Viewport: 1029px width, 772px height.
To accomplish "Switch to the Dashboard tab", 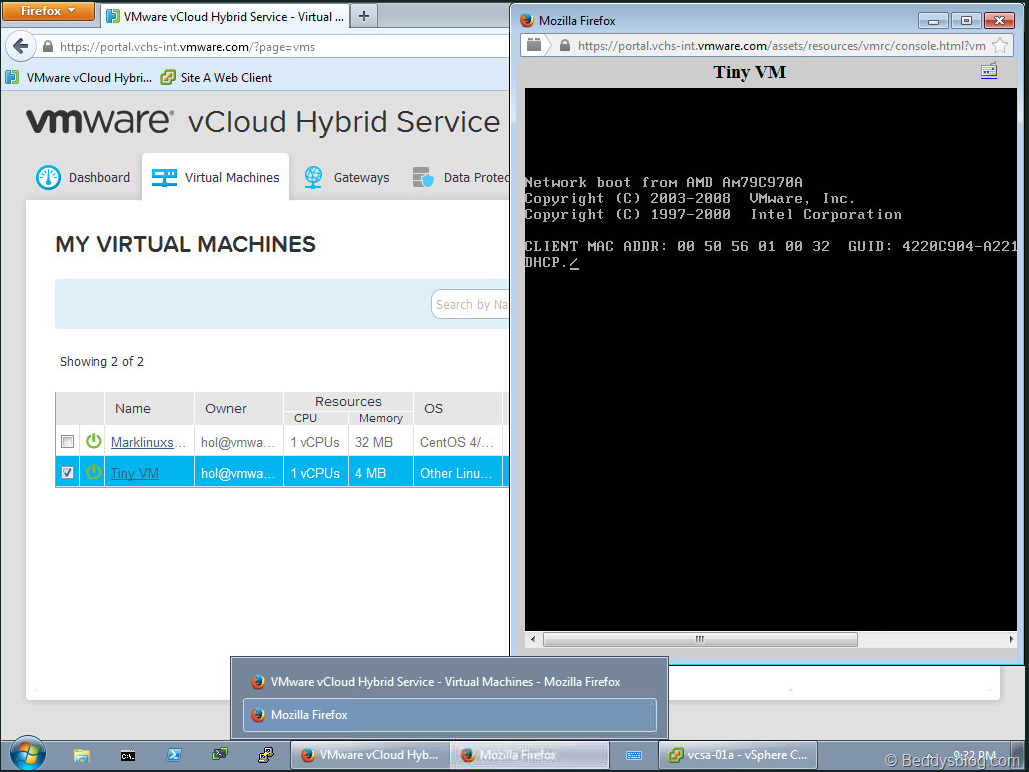I will (x=83, y=177).
